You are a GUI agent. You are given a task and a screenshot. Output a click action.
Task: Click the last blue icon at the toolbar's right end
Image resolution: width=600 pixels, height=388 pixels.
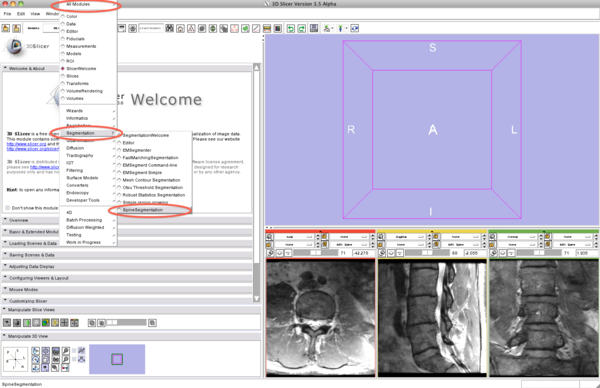(x=355, y=28)
